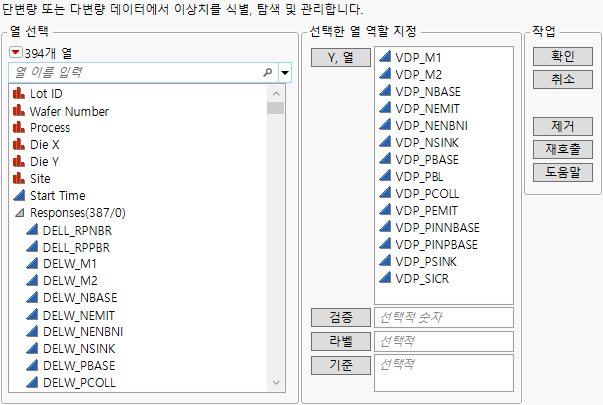603x405 pixels.
Task: Click the Y, 열 role button
Action: [341, 57]
